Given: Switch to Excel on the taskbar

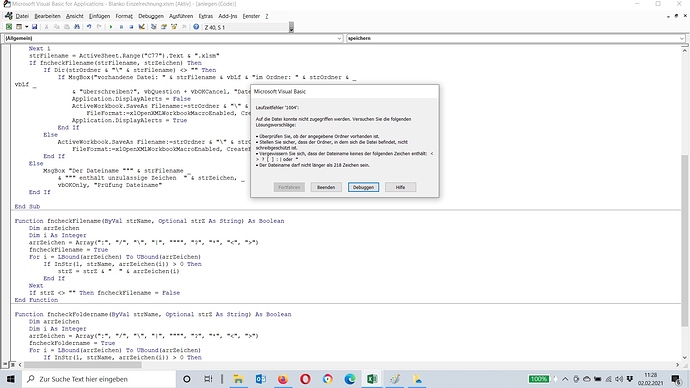Looking at the screenshot, I should tap(372, 379).
